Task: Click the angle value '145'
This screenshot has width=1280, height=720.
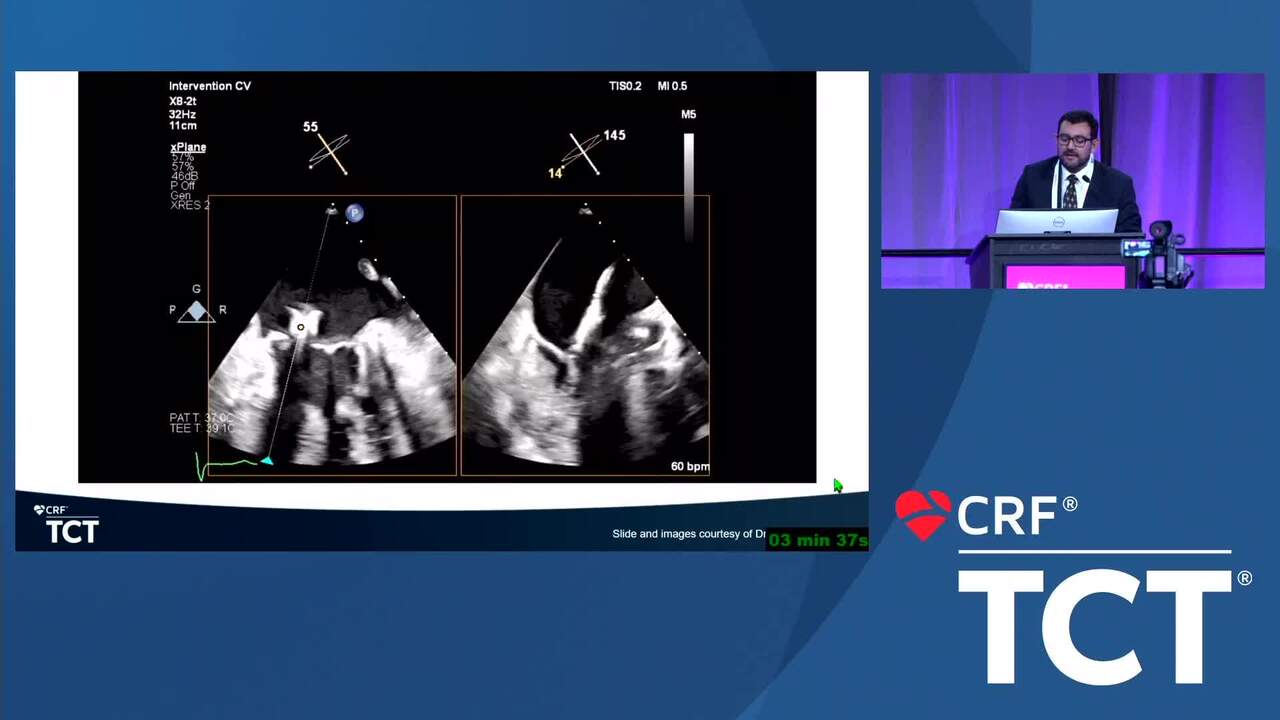Action: [x=614, y=135]
